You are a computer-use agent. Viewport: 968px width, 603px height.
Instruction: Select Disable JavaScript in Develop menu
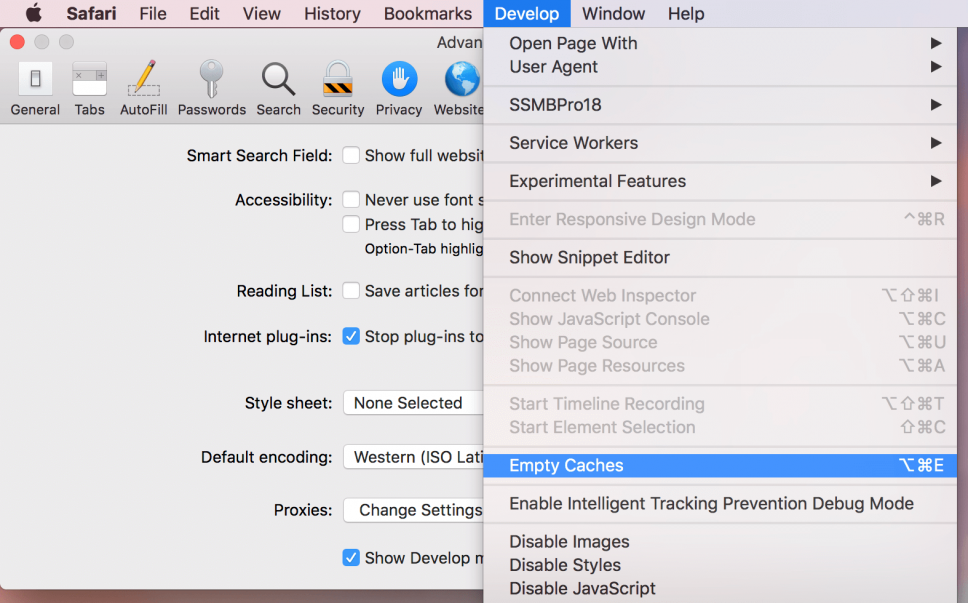coord(720,589)
